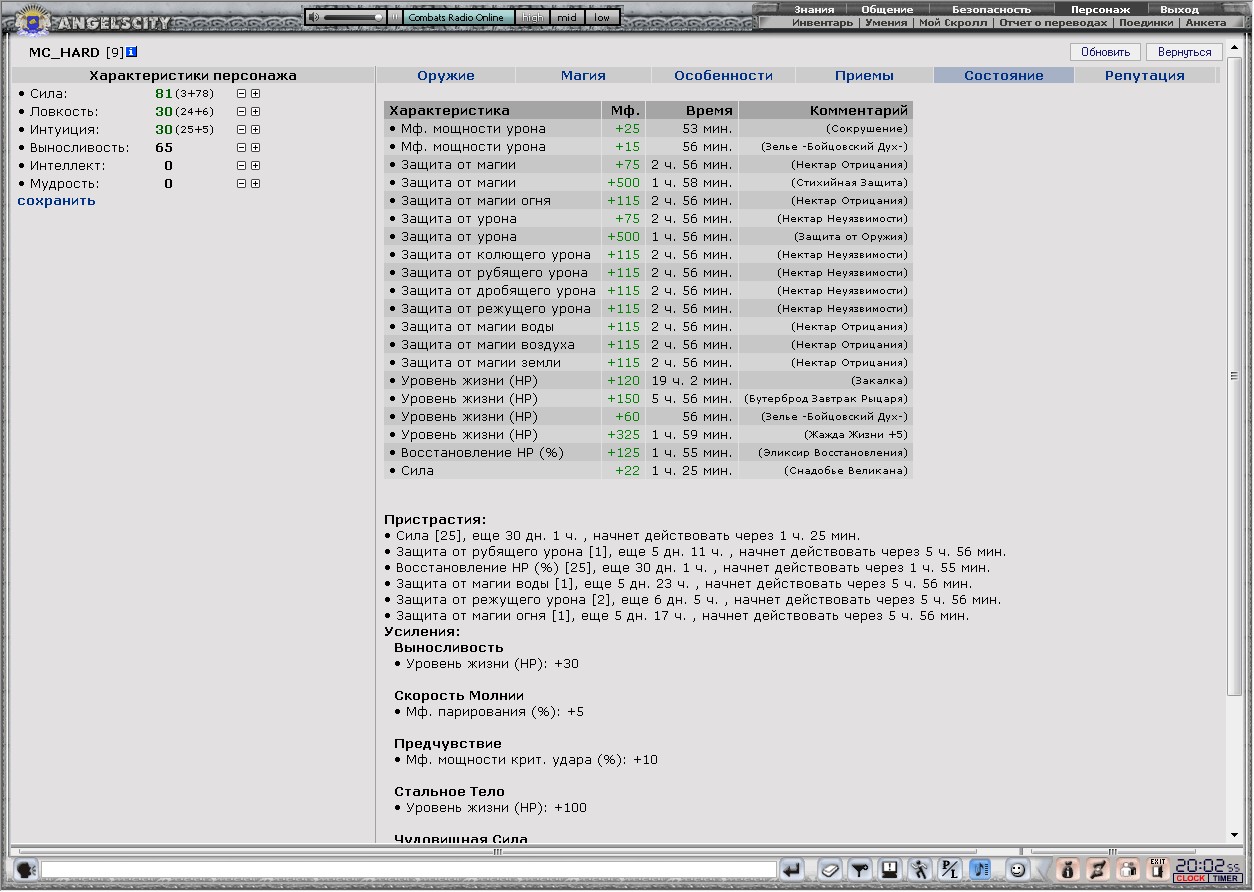Click the MC_HARD info icon
This screenshot has width=1254, height=892.
pos(132,52)
